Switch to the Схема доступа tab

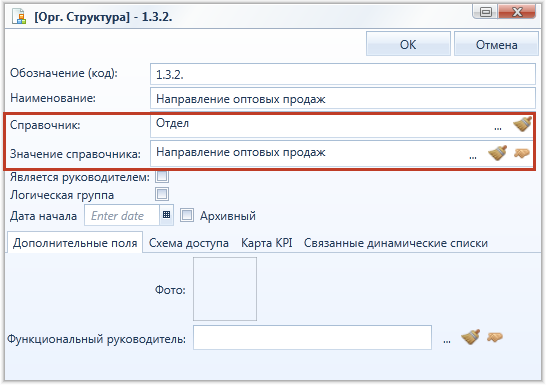click(189, 243)
